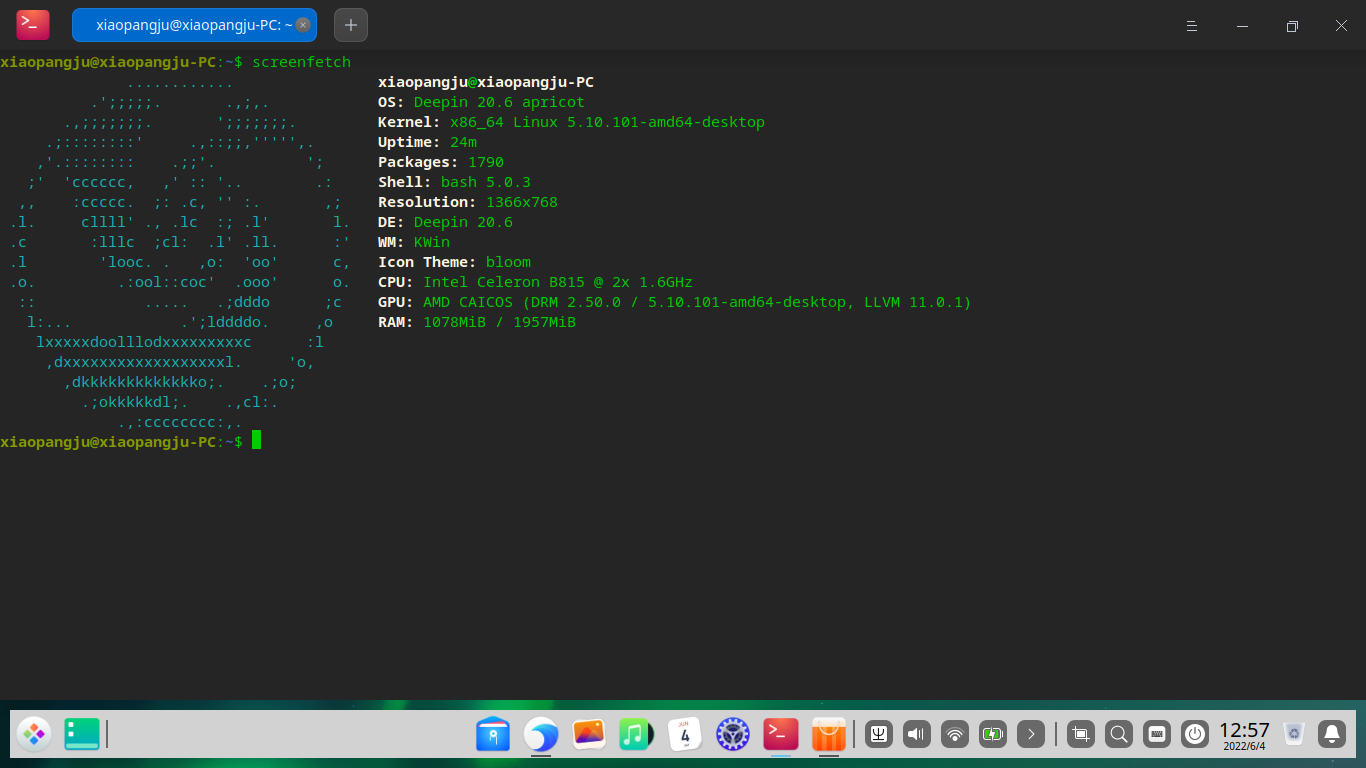Open the Calendar showing June 4
The width and height of the screenshot is (1366, 768).
coord(684,734)
